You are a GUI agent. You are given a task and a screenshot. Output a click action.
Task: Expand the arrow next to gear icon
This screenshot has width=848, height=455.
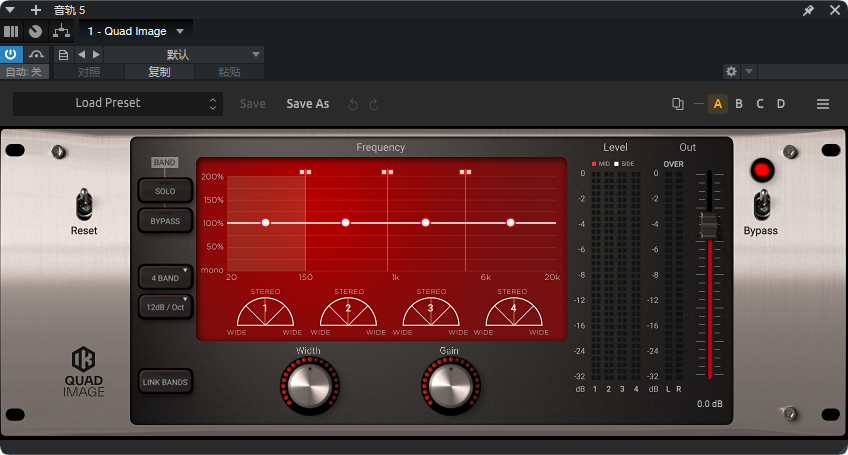point(749,71)
